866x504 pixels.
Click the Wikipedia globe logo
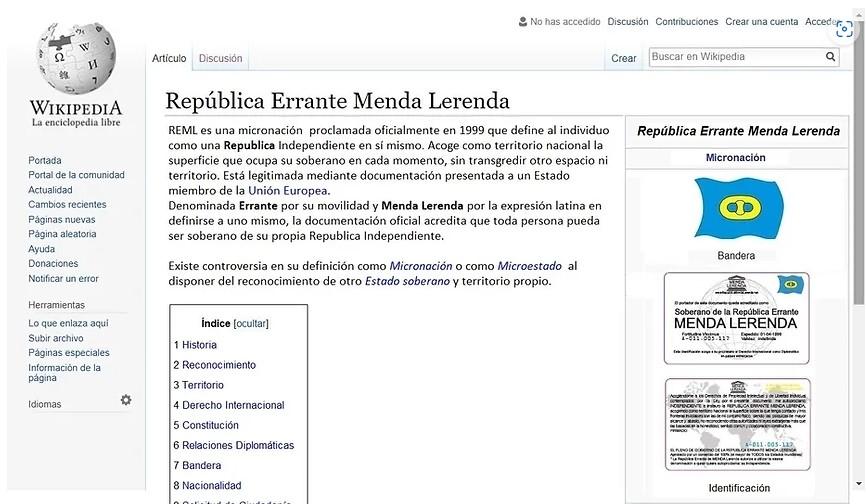[76, 58]
